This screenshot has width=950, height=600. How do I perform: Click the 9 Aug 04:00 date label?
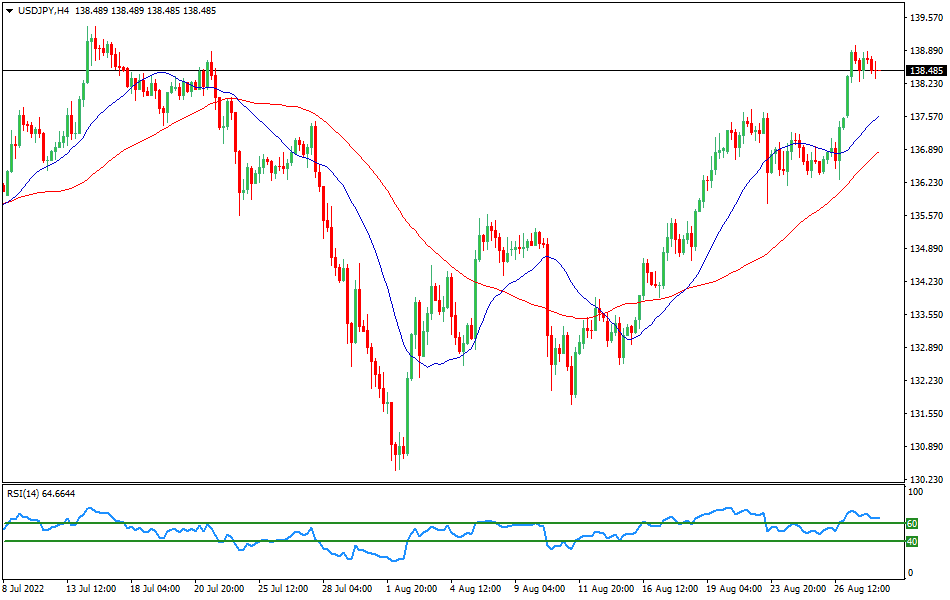tap(541, 590)
